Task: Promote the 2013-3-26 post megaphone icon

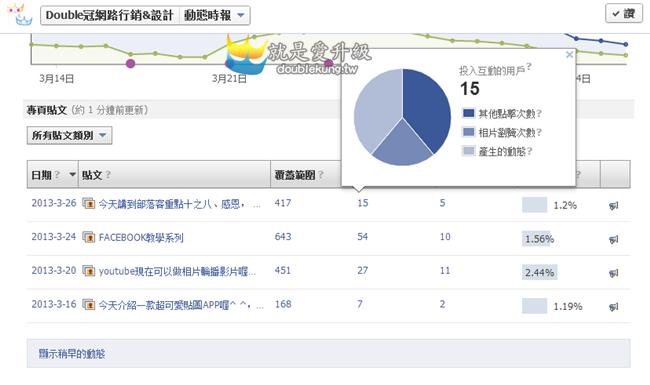Action: [614, 206]
